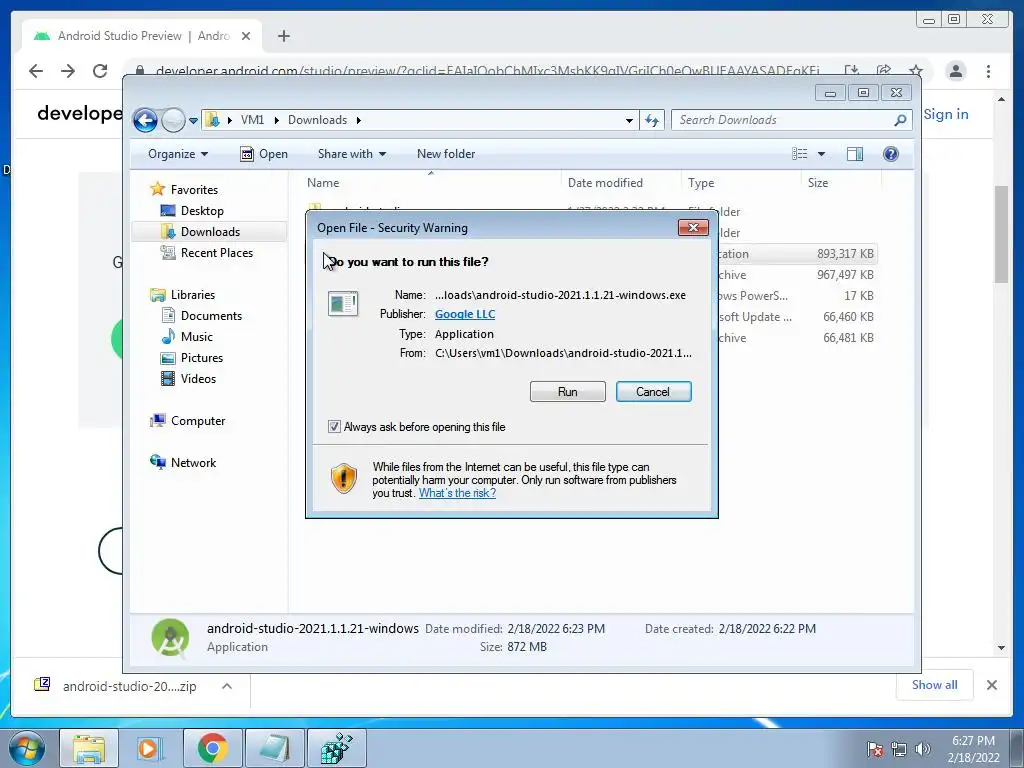This screenshot has width=1024, height=768.
Task: Select Downloads in the navigation pane
Action: [x=210, y=232]
